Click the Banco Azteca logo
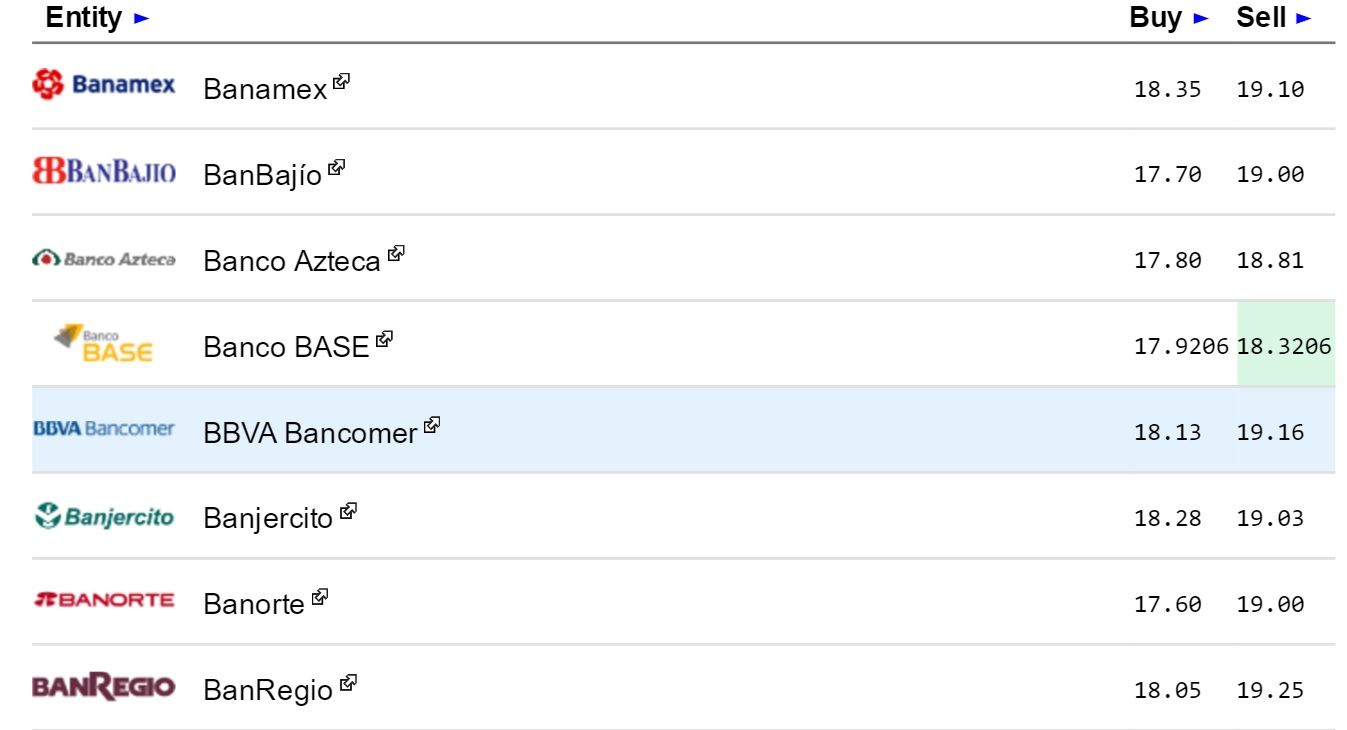Viewport: 1347px width, 730px height. [x=104, y=259]
